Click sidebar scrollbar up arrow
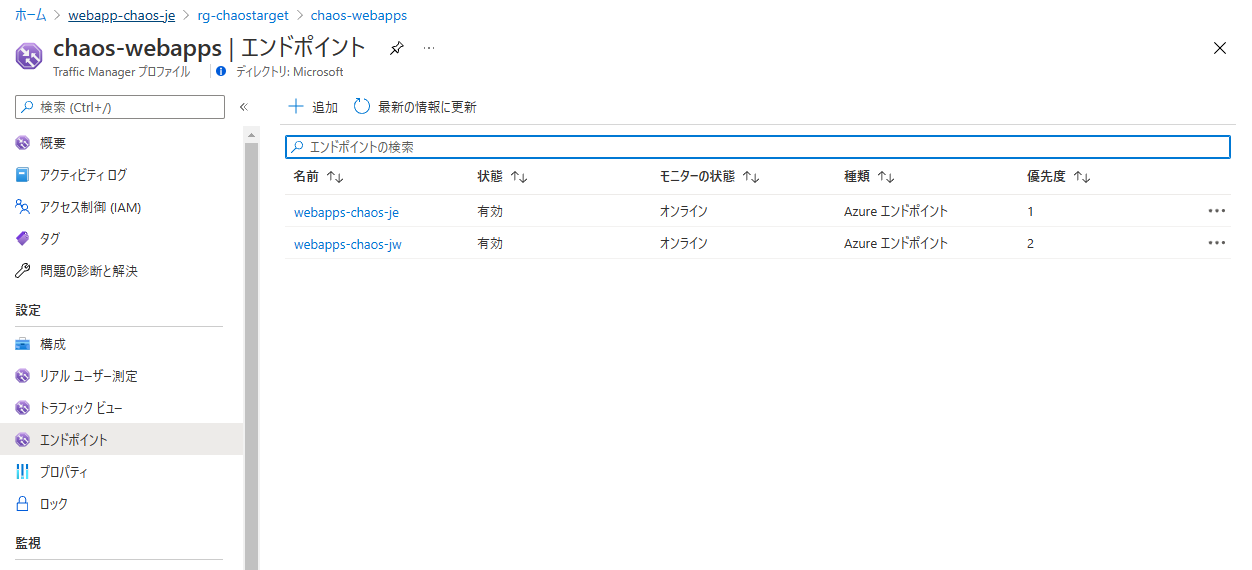 [251, 135]
